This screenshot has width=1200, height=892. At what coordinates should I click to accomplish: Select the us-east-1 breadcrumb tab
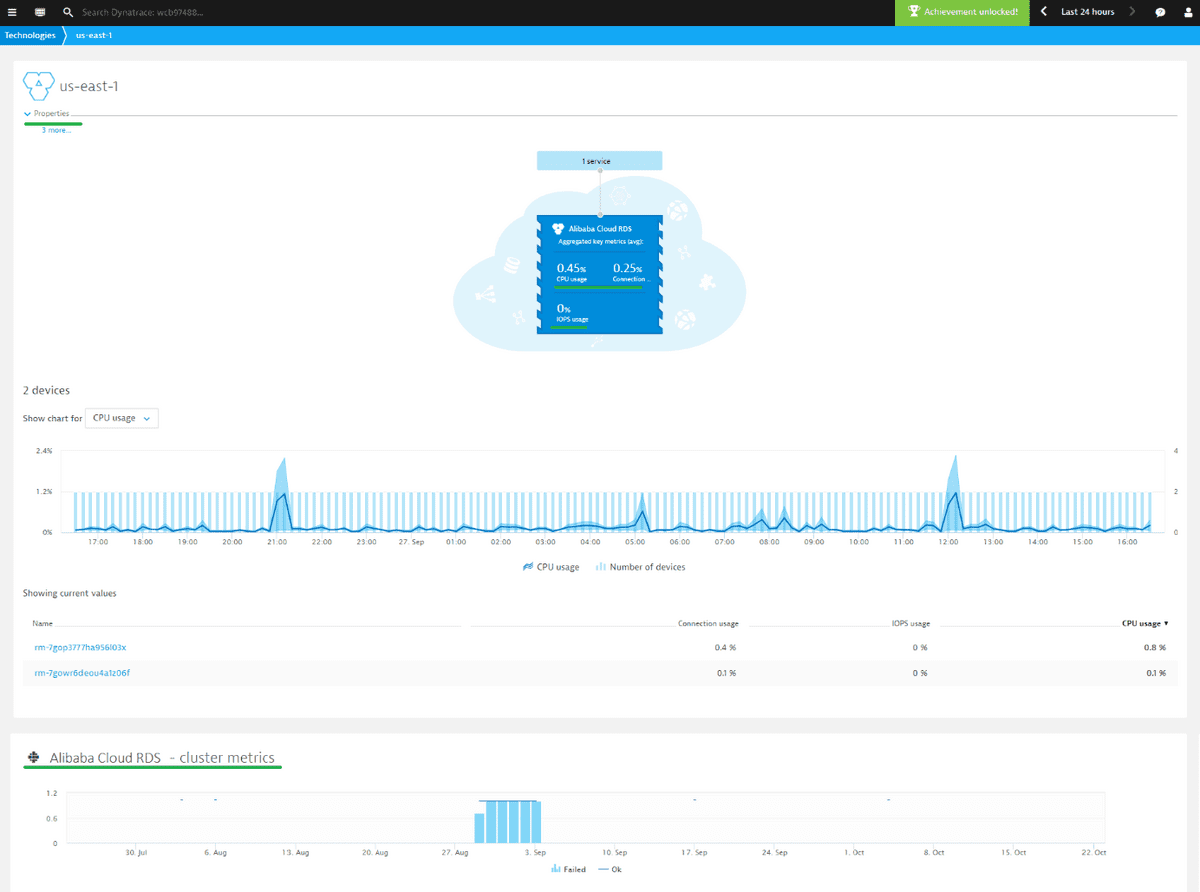94,34
